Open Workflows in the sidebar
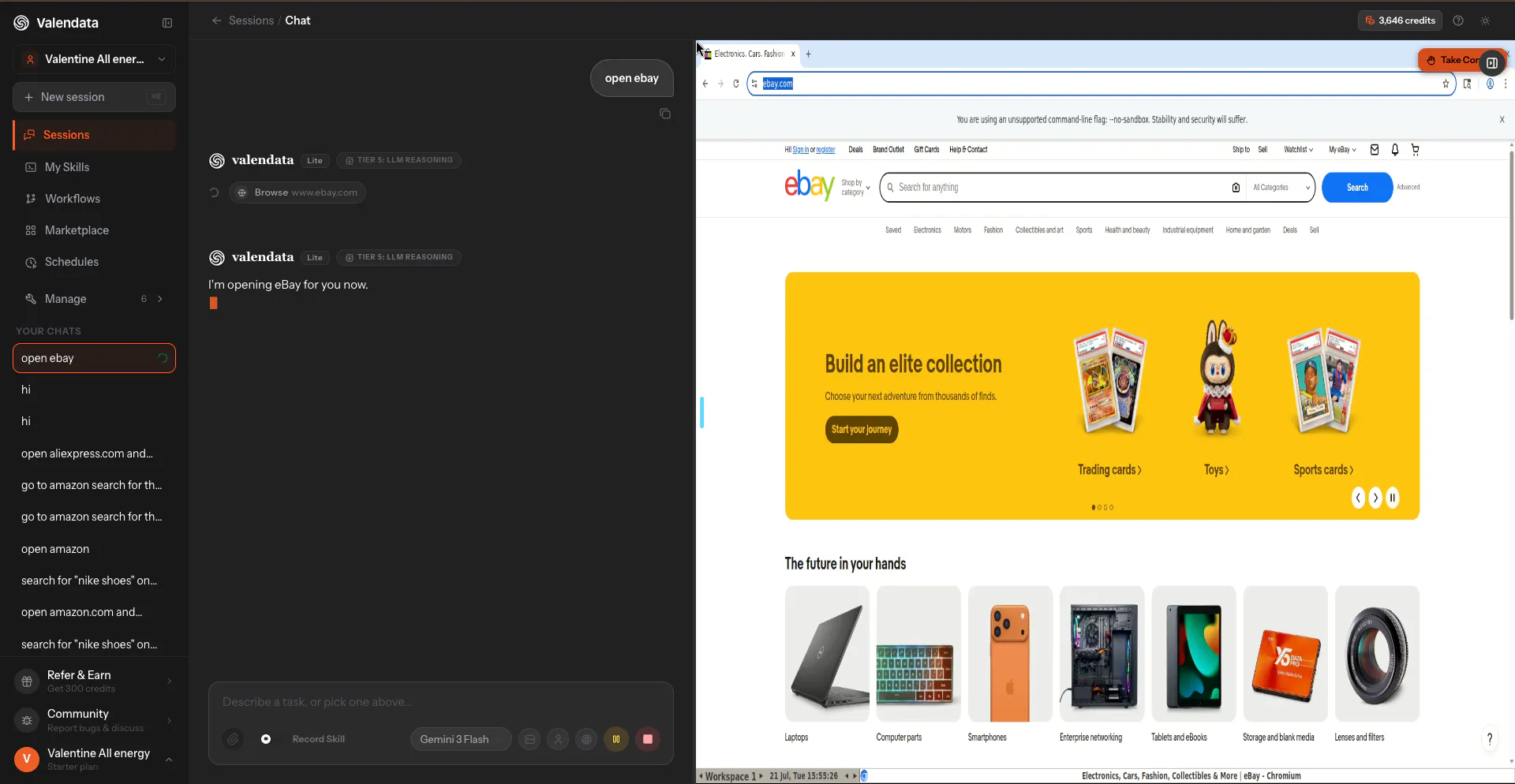This screenshot has width=1515, height=784. point(95,199)
